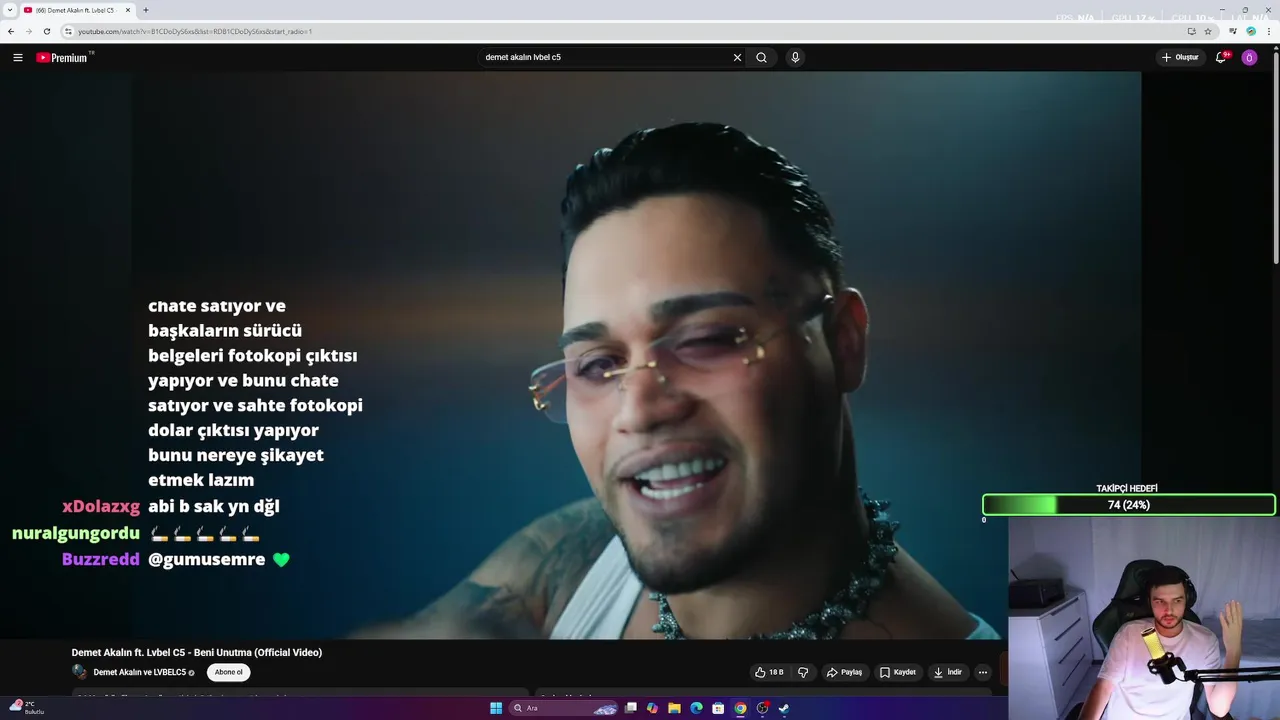Like the video (18 B)
This screenshot has height=720, width=1280.
[x=769, y=672]
